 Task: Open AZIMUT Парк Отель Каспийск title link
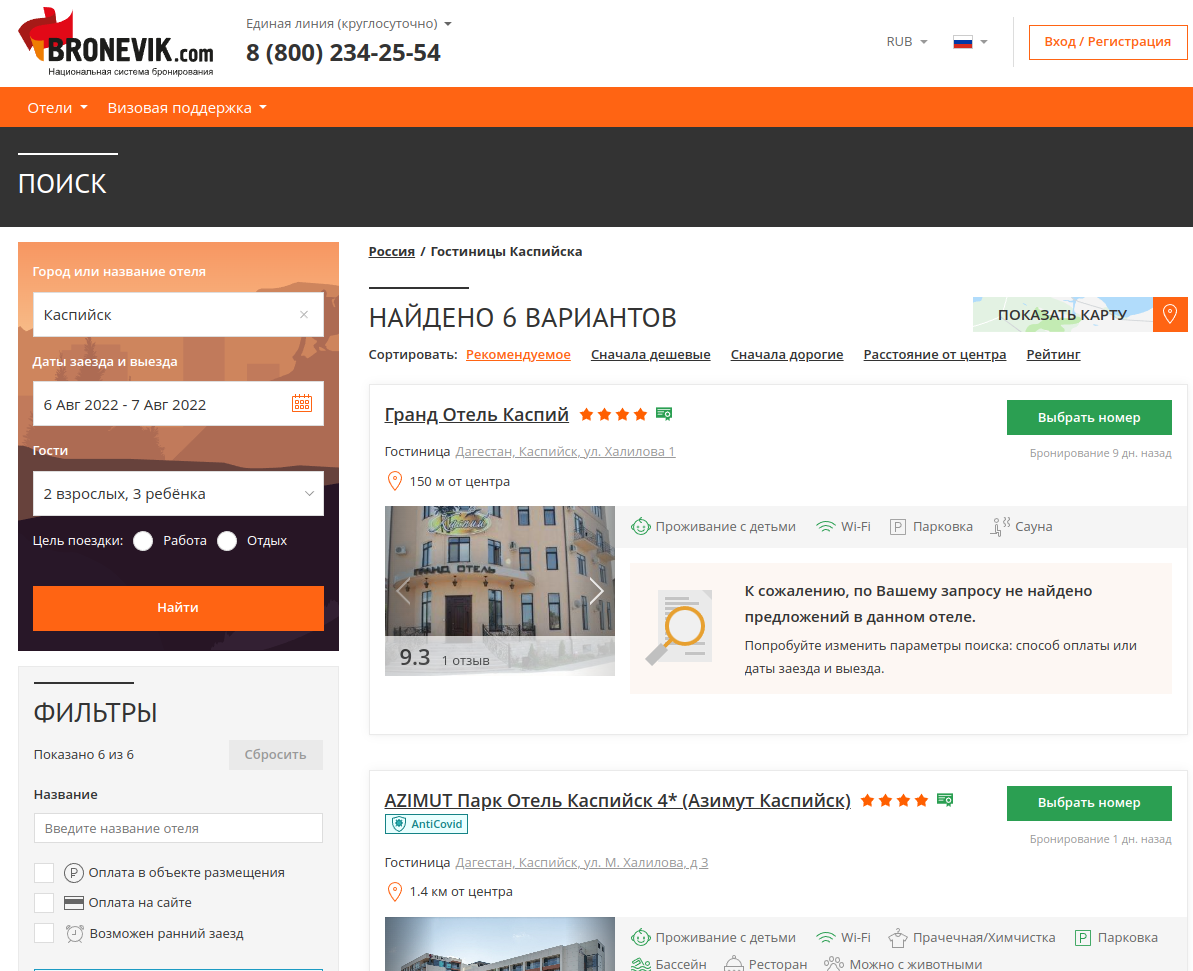[x=617, y=801]
